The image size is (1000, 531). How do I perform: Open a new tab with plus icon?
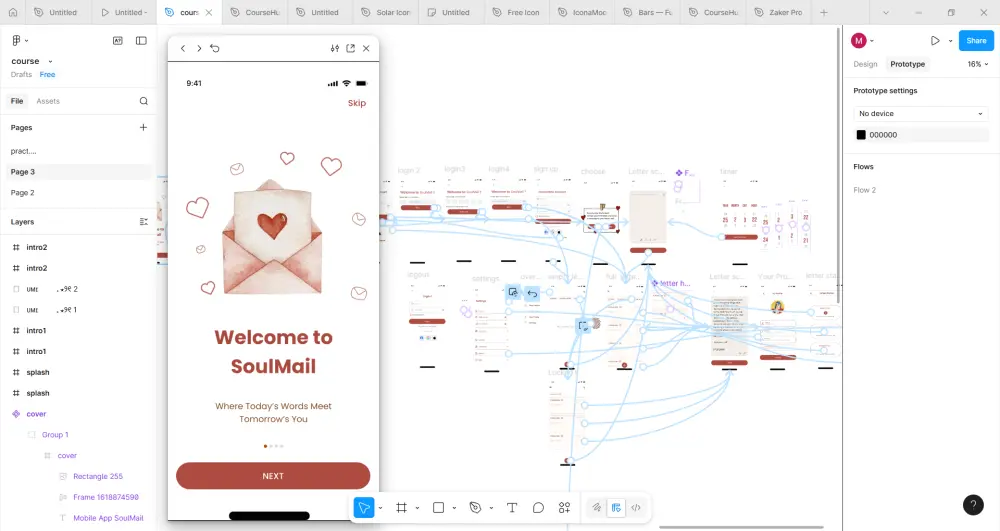[824, 12]
